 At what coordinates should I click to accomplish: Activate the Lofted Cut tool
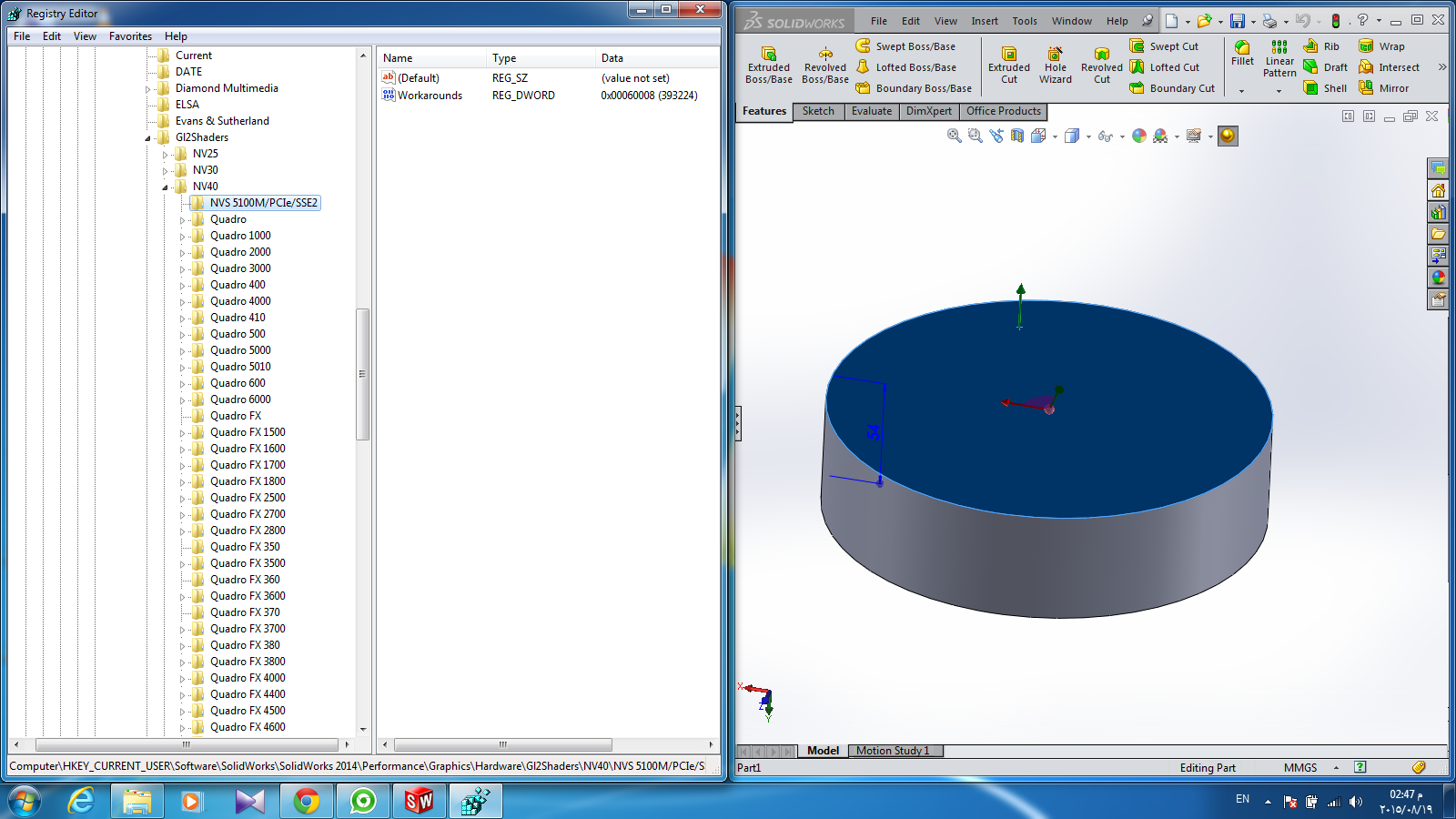tap(1165, 67)
